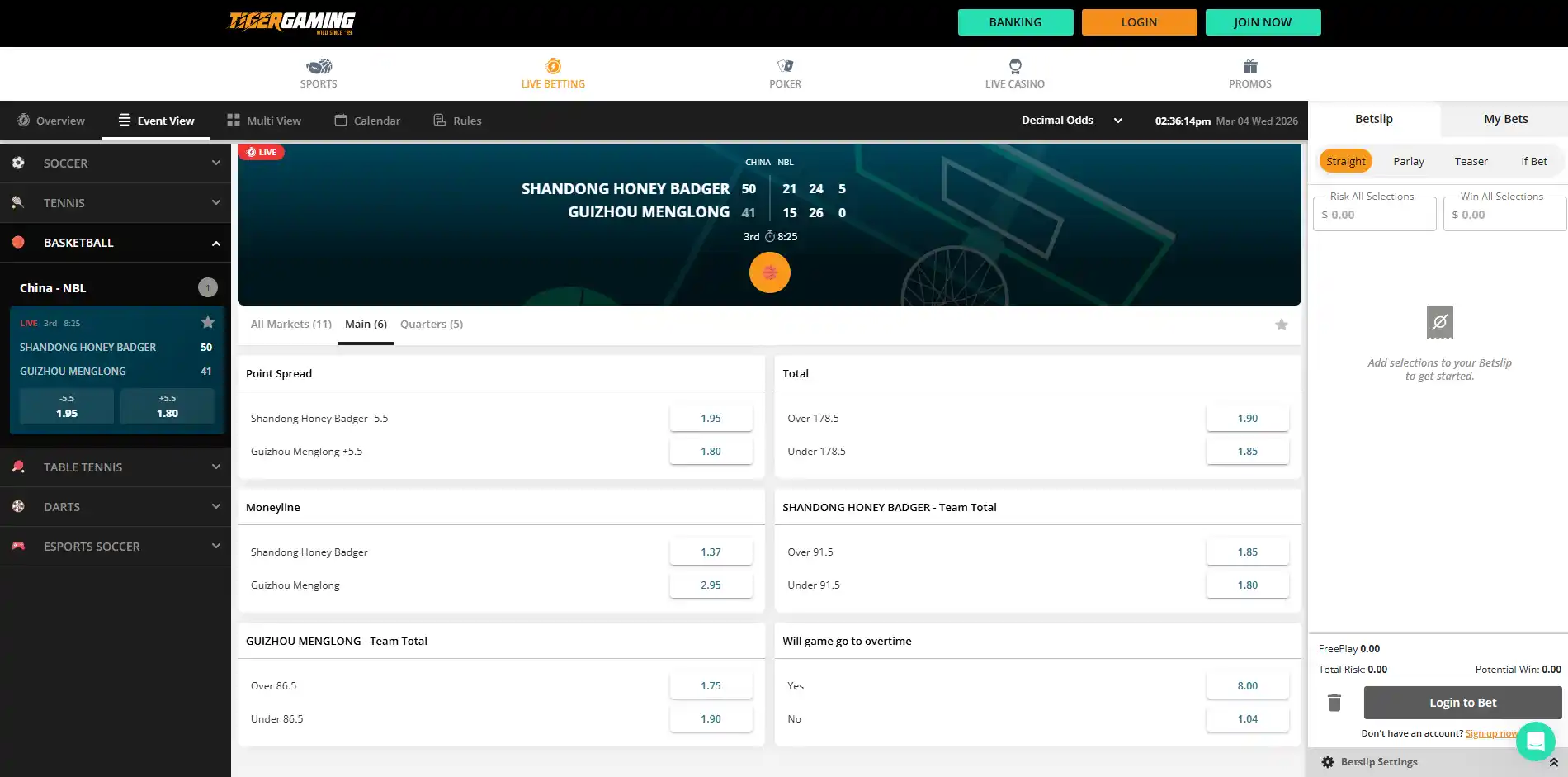Select the Straight bet type
This screenshot has width=1568, height=777.
[x=1346, y=161]
